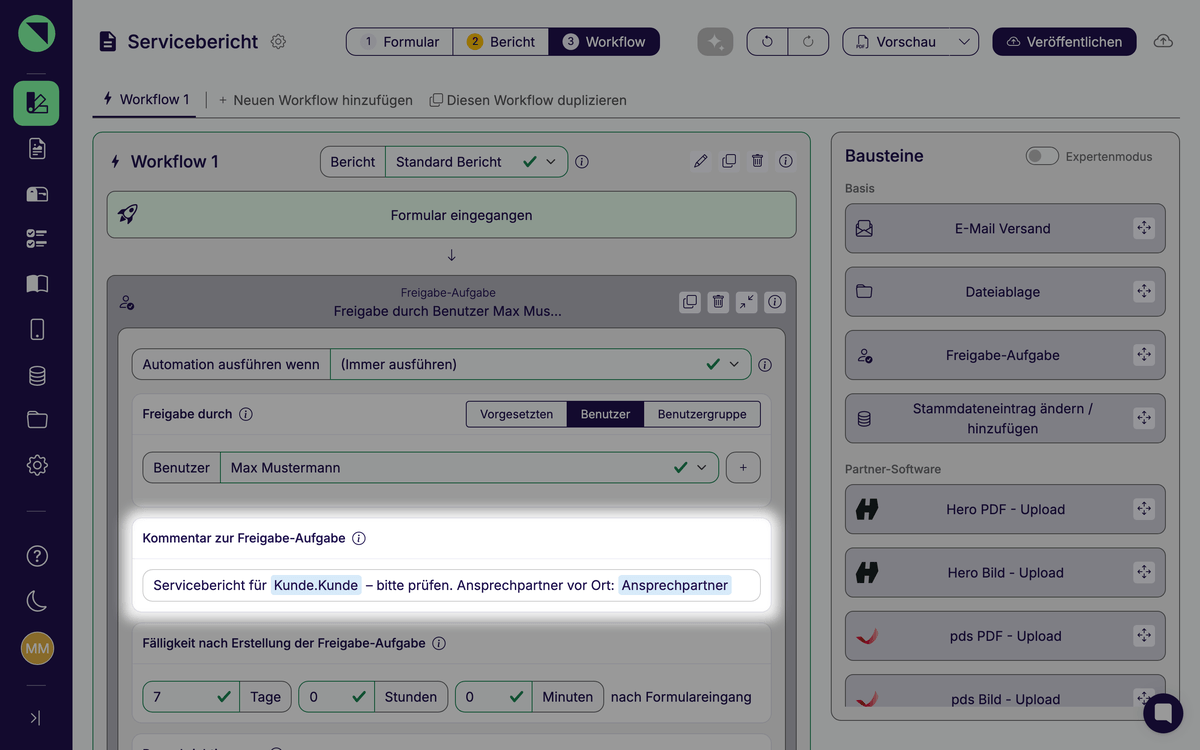Select E-Mail Versand building block
Image resolution: width=1200 pixels, height=750 pixels.
click(1005, 228)
